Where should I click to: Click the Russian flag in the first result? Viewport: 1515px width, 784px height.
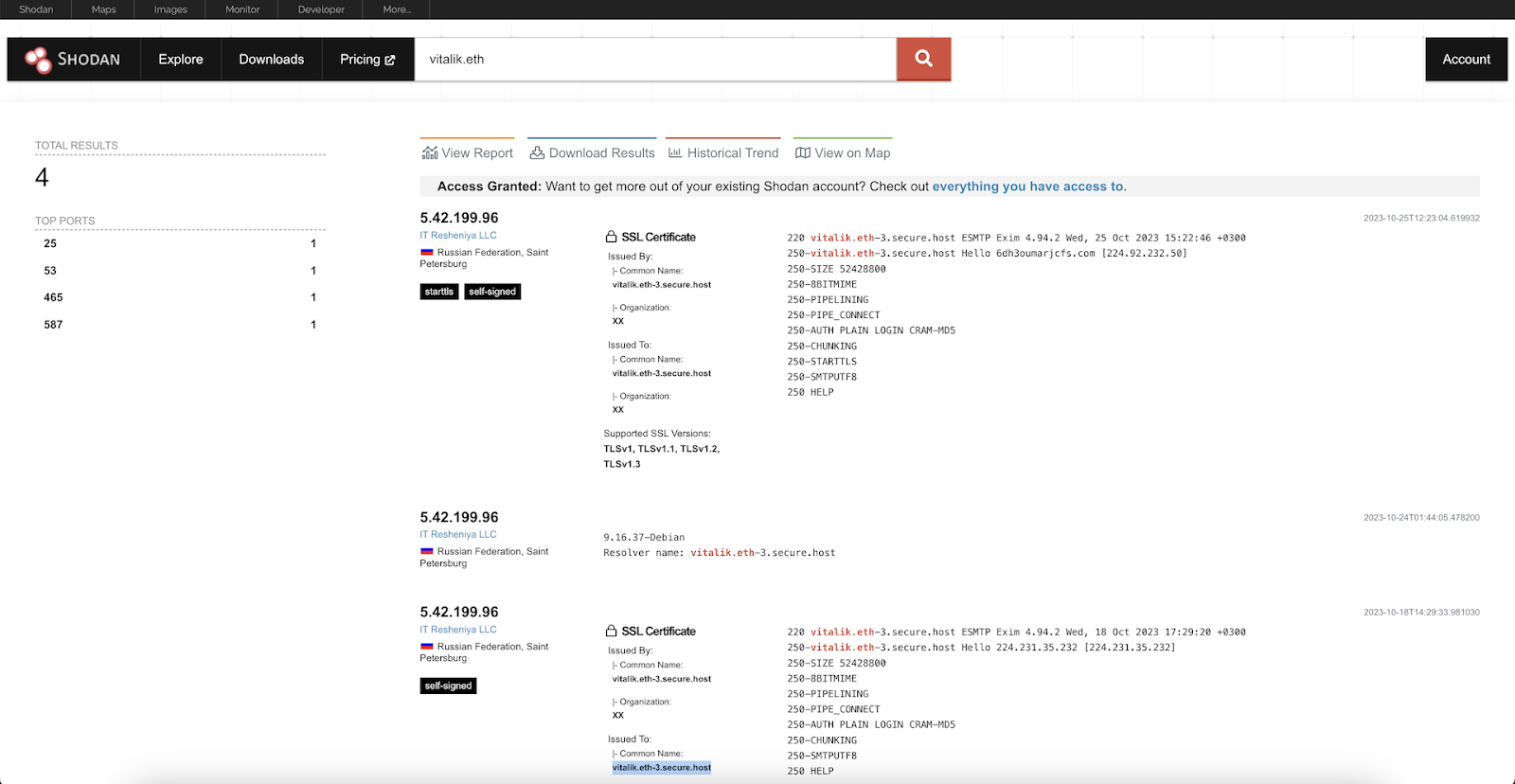[427, 252]
